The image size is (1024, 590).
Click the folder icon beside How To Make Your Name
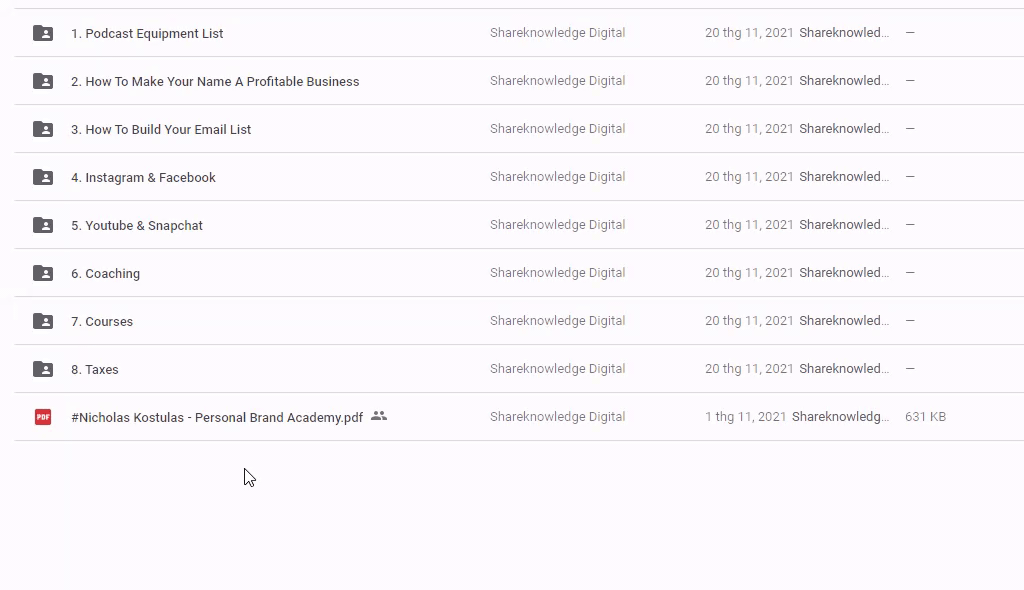pyautogui.click(x=43, y=81)
